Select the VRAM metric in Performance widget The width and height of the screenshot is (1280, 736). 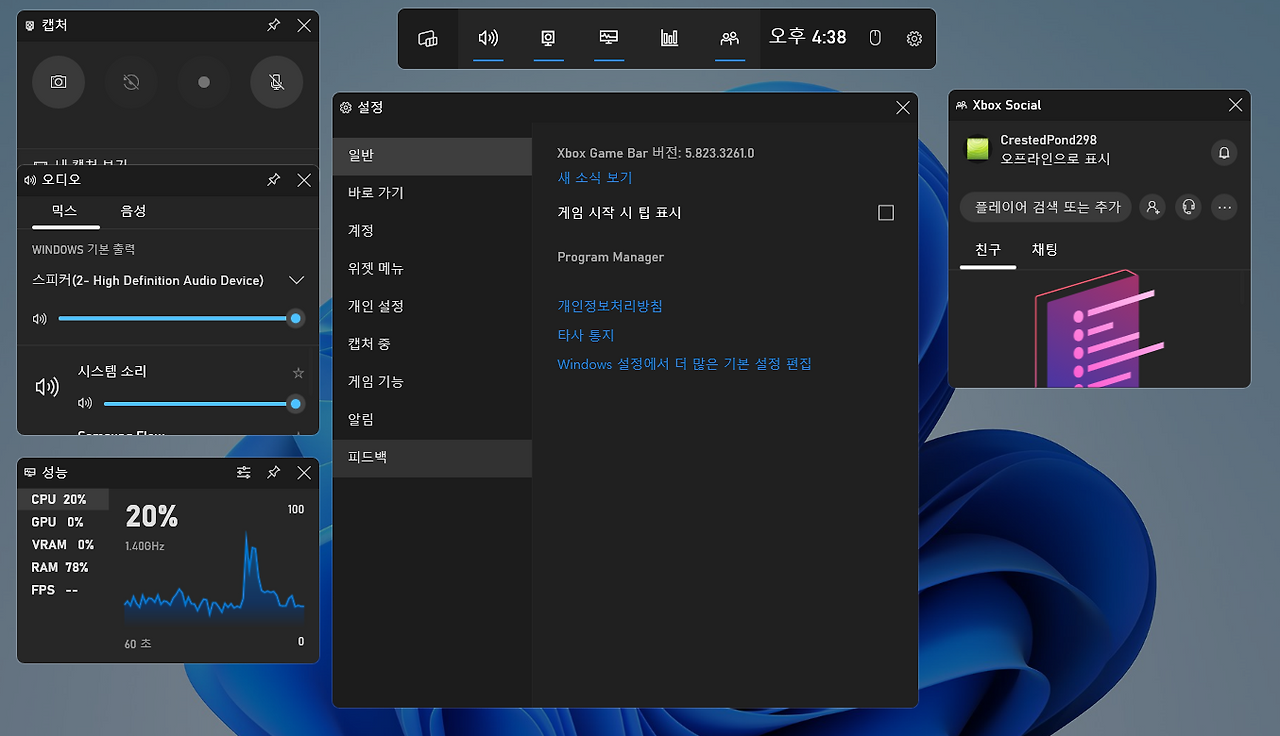click(63, 545)
